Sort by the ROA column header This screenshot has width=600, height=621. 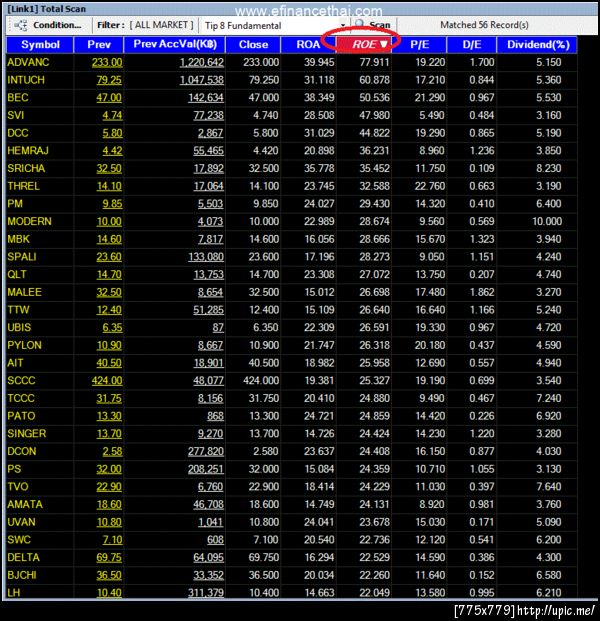click(x=308, y=44)
